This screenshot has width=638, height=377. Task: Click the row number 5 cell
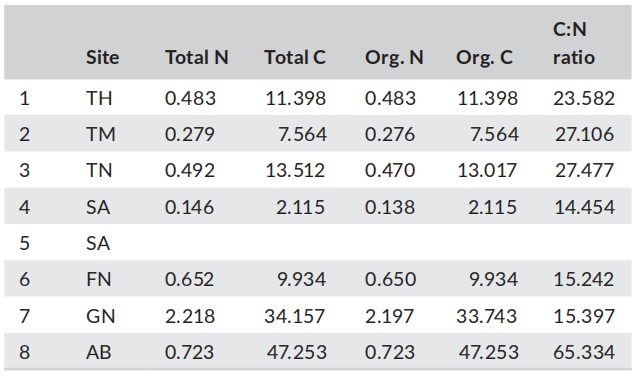pos(24,243)
